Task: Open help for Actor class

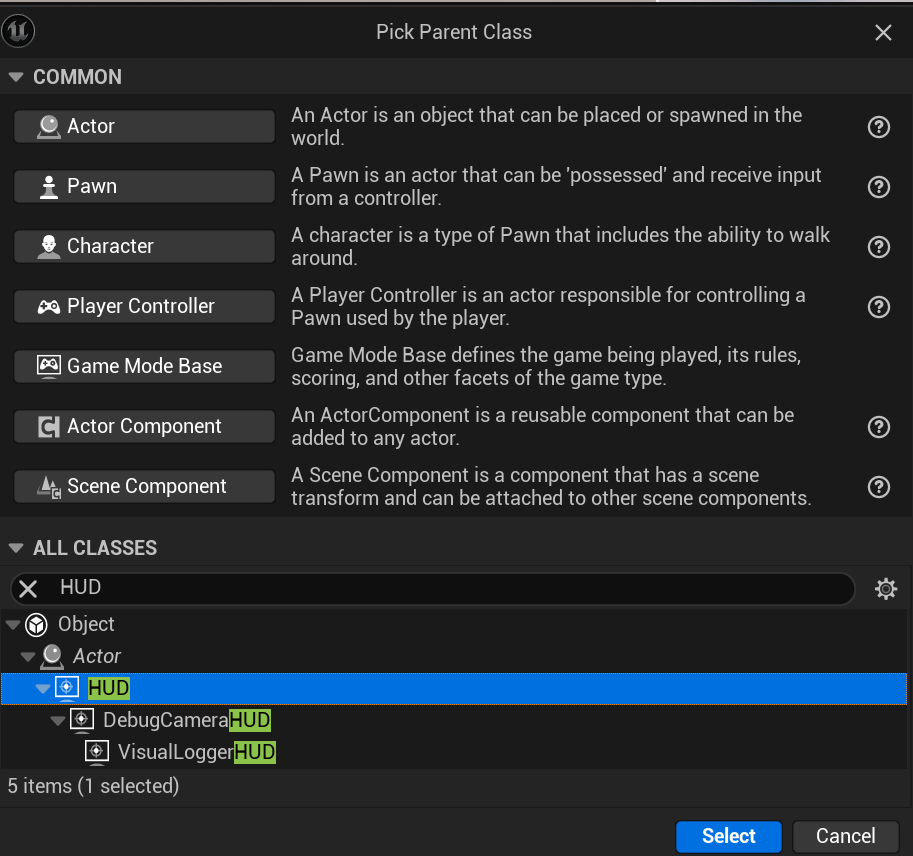Action: pos(879,127)
